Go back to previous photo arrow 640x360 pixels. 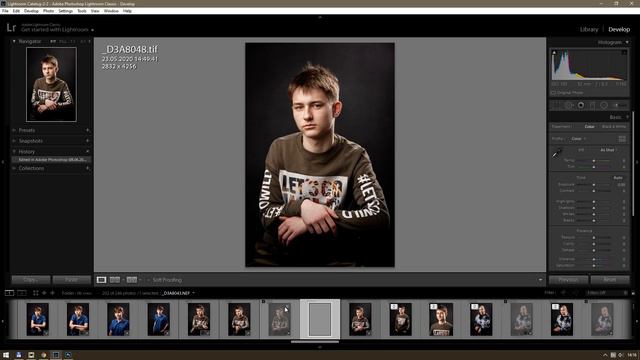(x=44, y=293)
